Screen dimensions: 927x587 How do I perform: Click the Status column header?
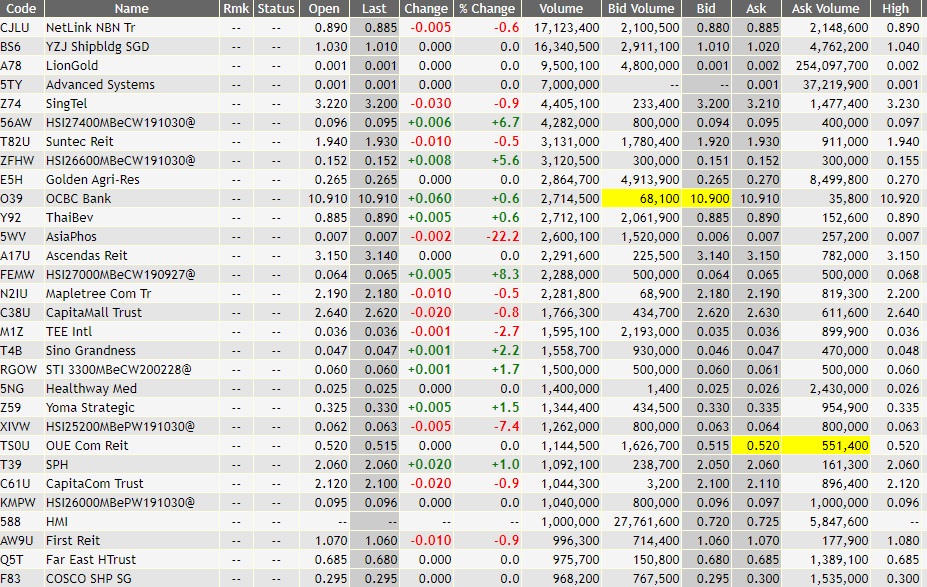[276, 8]
